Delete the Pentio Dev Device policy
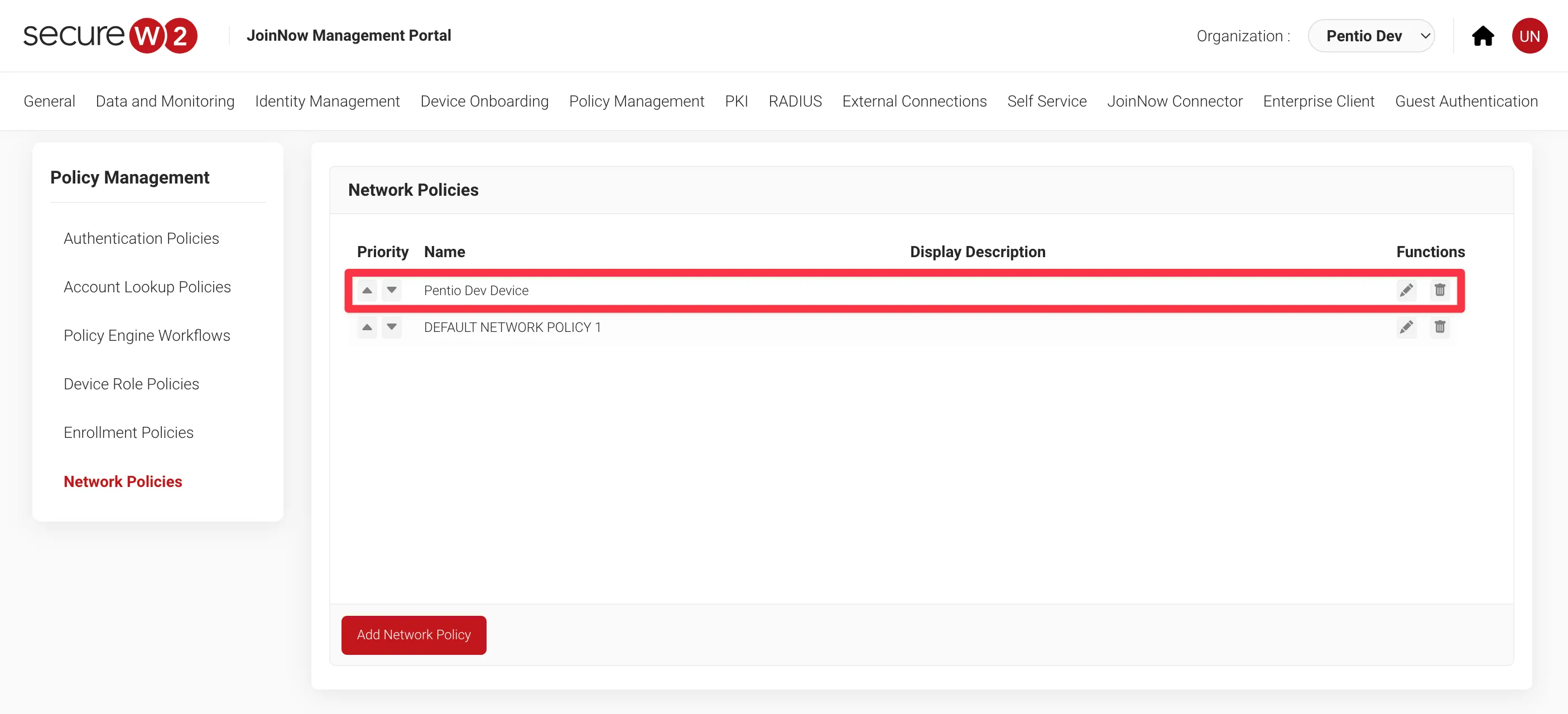Image resolution: width=1568 pixels, height=714 pixels. (1440, 291)
